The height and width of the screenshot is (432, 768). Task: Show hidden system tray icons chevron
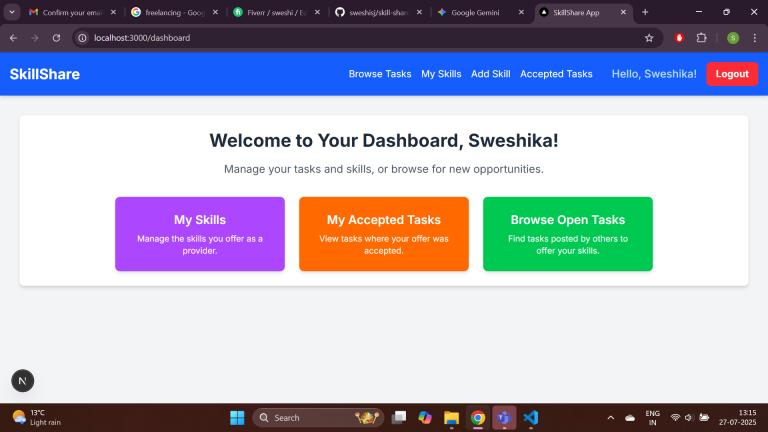pyautogui.click(x=610, y=417)
